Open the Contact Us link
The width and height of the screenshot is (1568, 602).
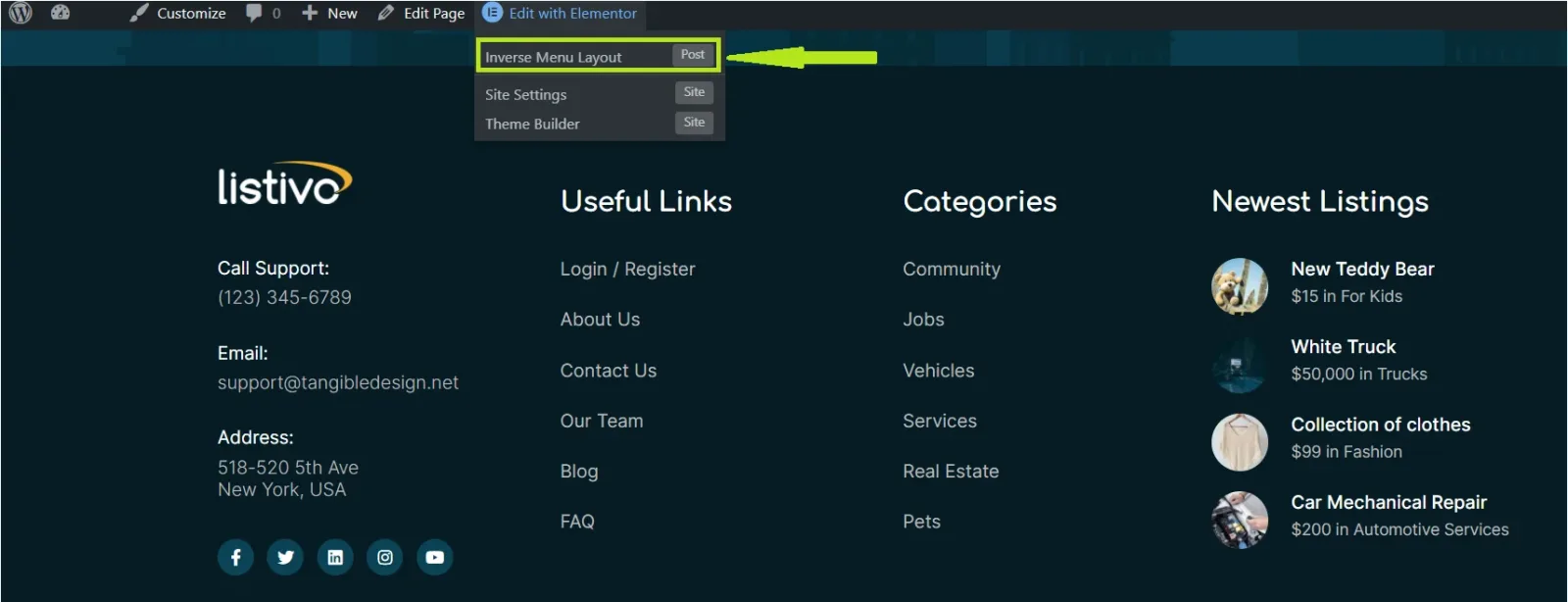coord(609,371)
